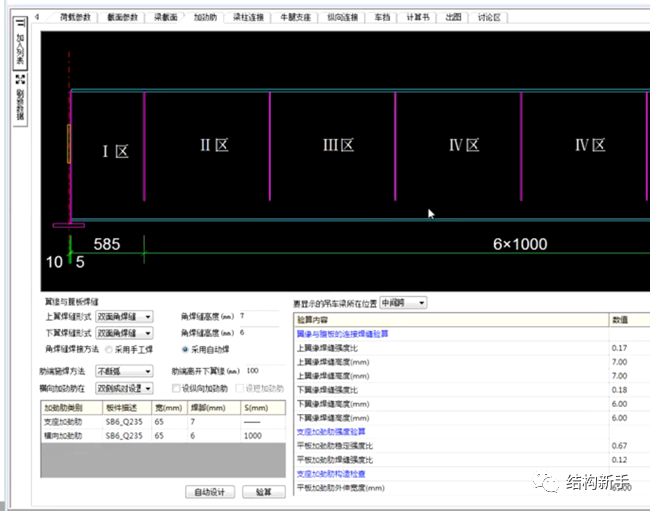Expand the 肋端绕焊方法 dropdown

tap(124, 371)
